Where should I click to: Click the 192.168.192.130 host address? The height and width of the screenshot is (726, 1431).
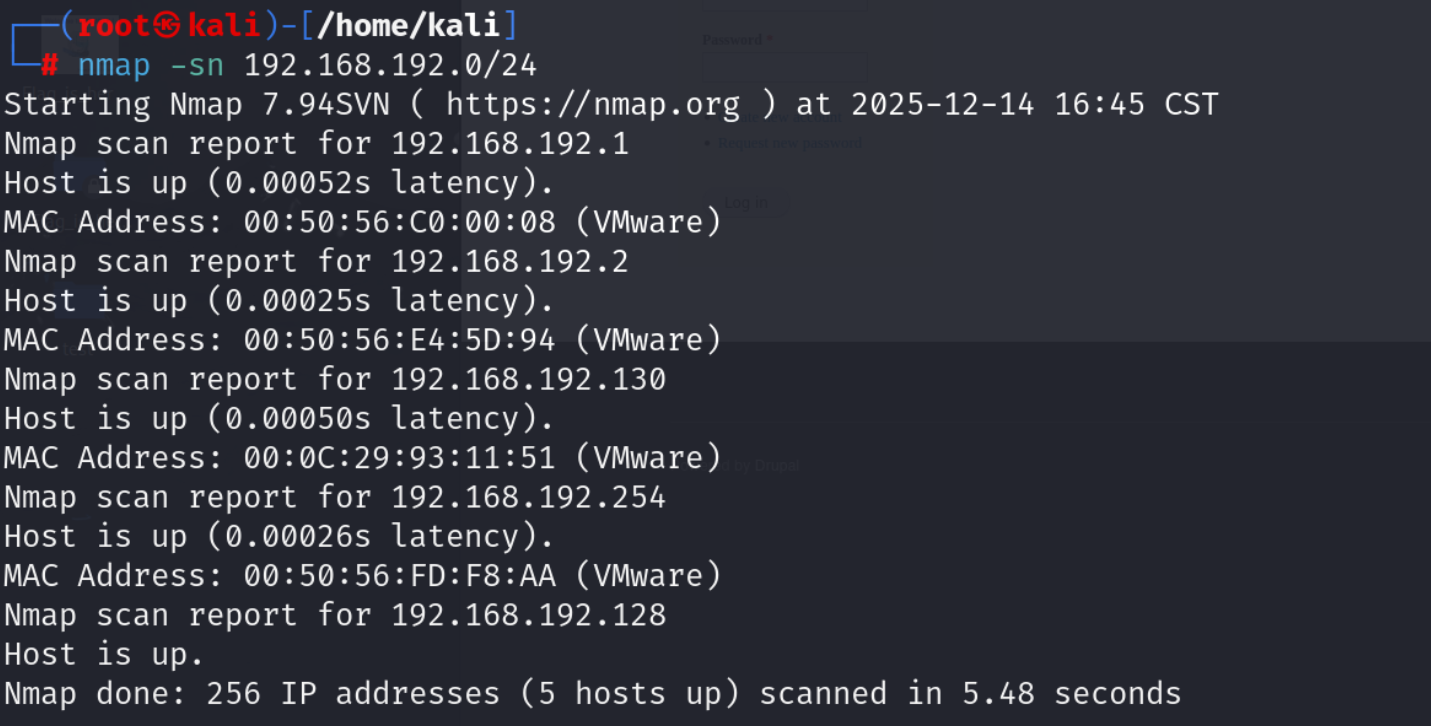tap(528, 380)
